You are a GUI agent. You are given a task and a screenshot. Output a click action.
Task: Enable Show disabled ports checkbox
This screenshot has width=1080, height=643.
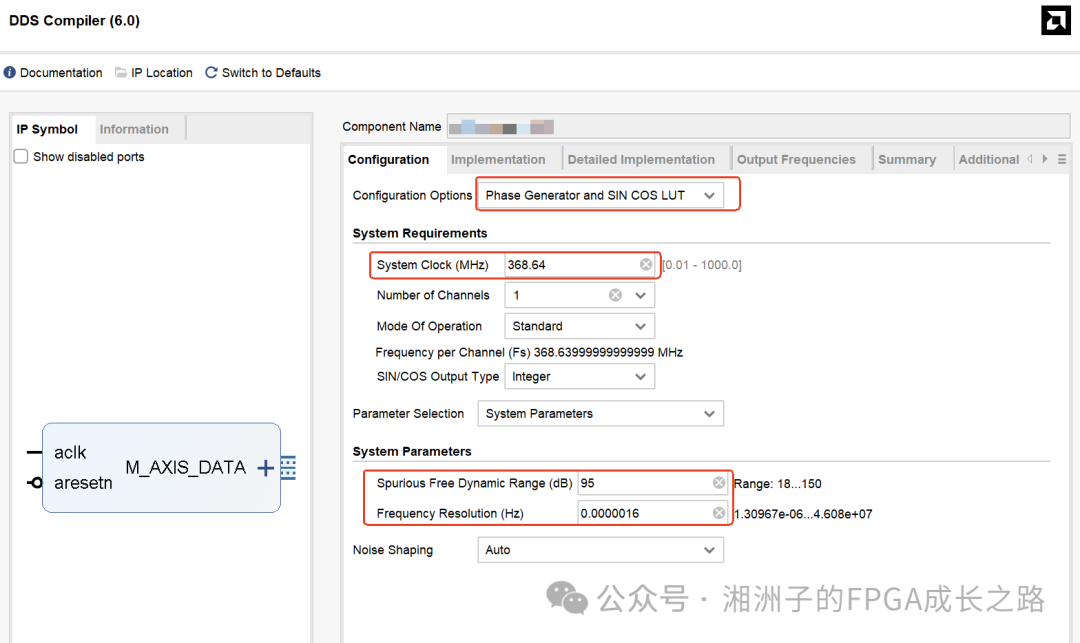pyautogui.click(x=21, y=156)
